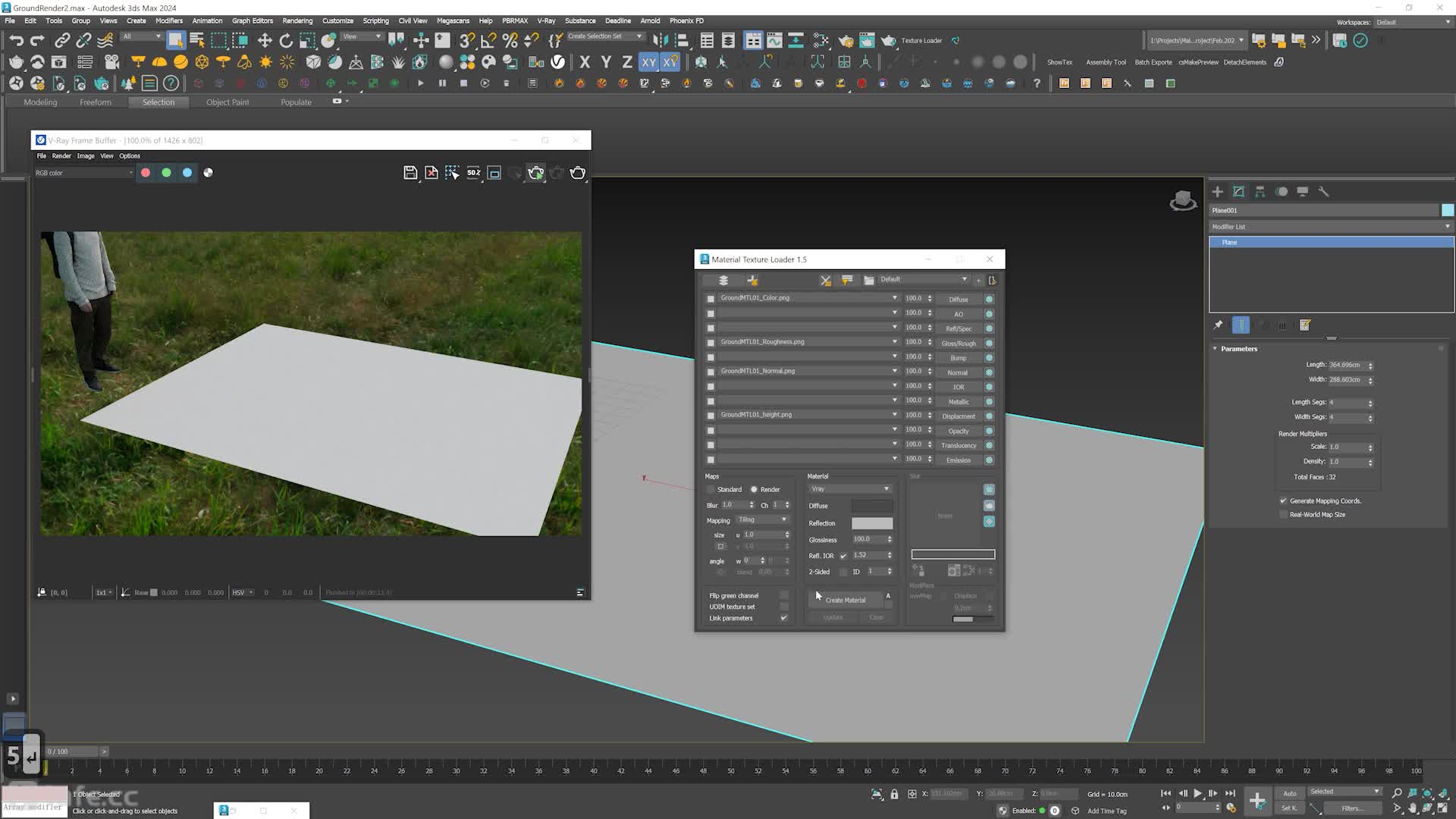Viewport: 1456px width, 819px height.
Task: Clear image in V-Ray Frame Buffer
Action: pyautogui.click(x=431, y=173)
